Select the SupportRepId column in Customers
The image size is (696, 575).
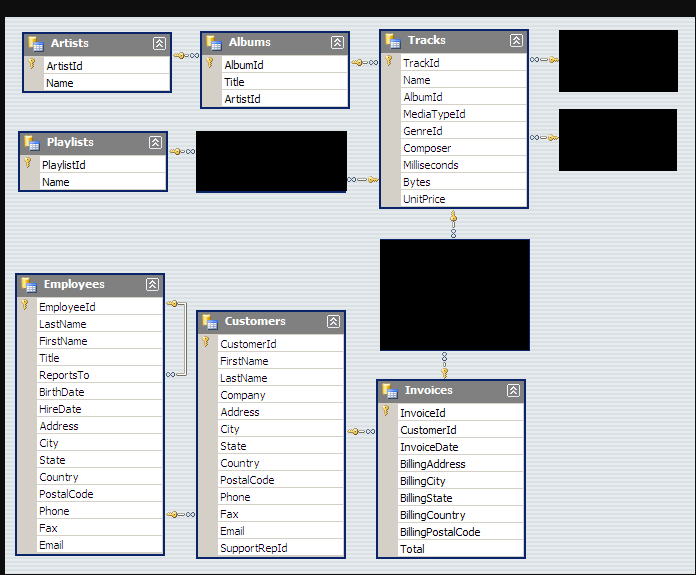(253, 548)
